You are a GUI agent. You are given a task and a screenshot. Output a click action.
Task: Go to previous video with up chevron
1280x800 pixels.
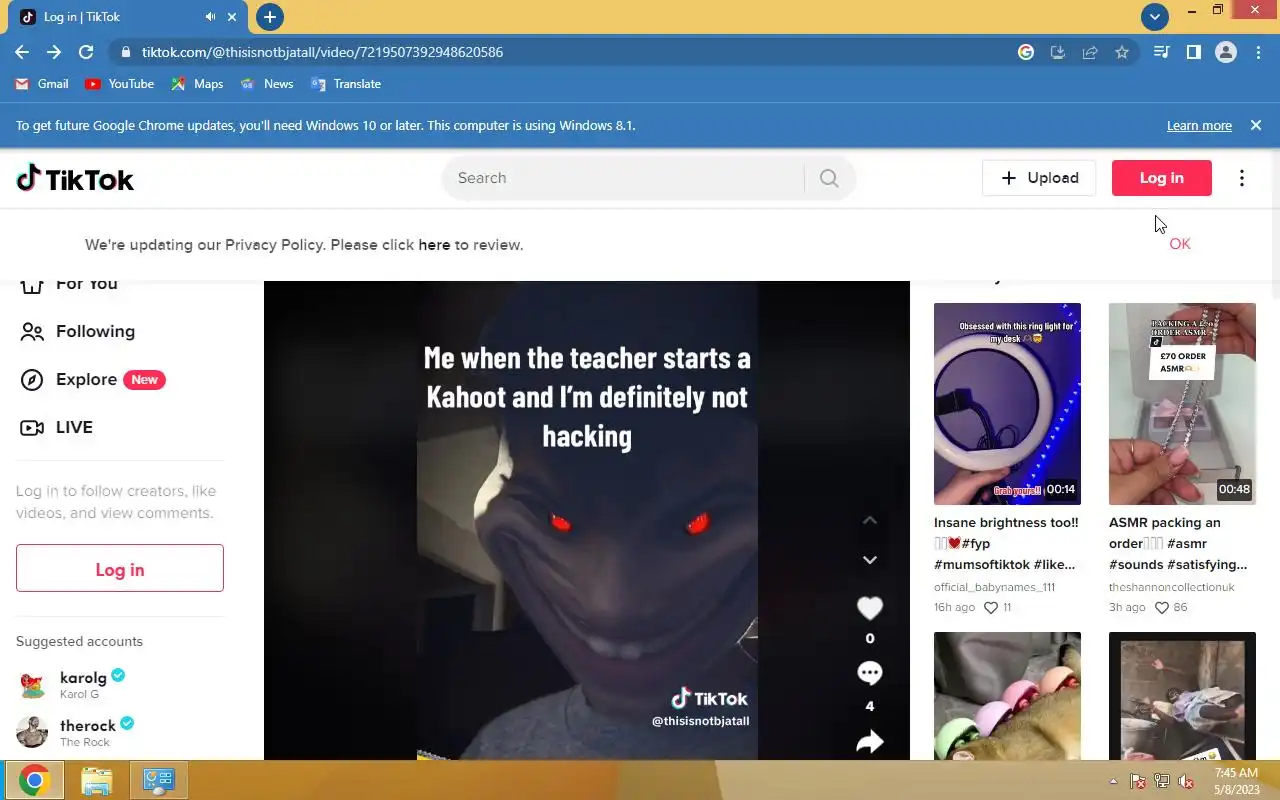point(870,520)
